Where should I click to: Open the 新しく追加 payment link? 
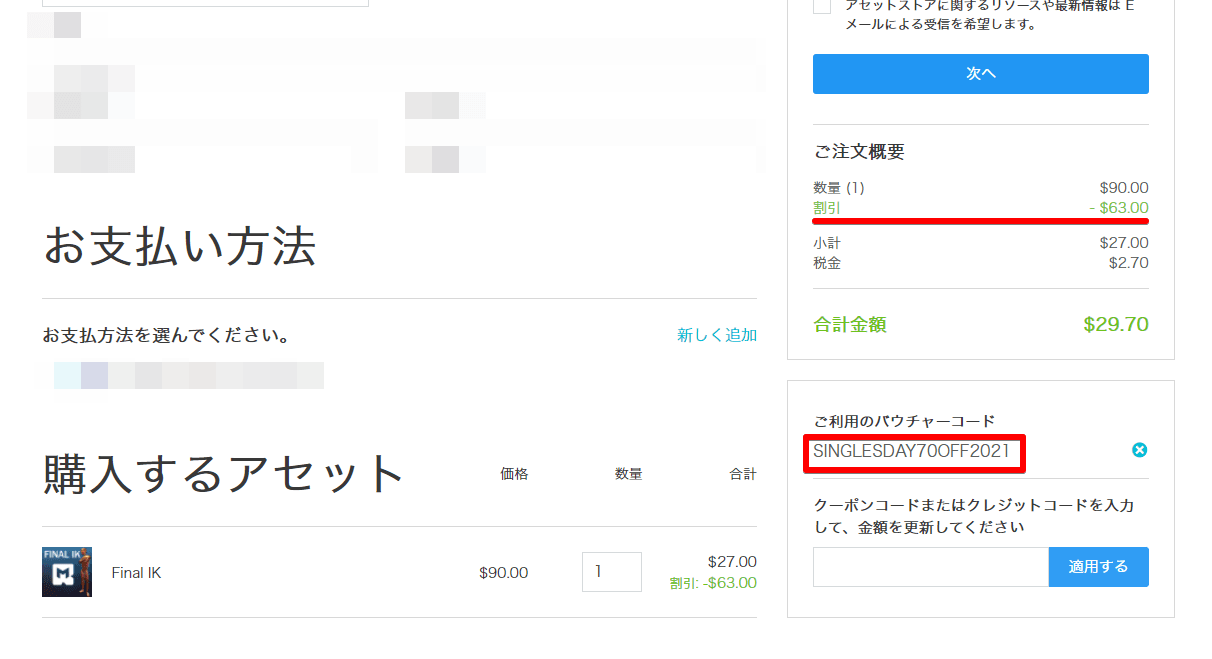point(716,335)
